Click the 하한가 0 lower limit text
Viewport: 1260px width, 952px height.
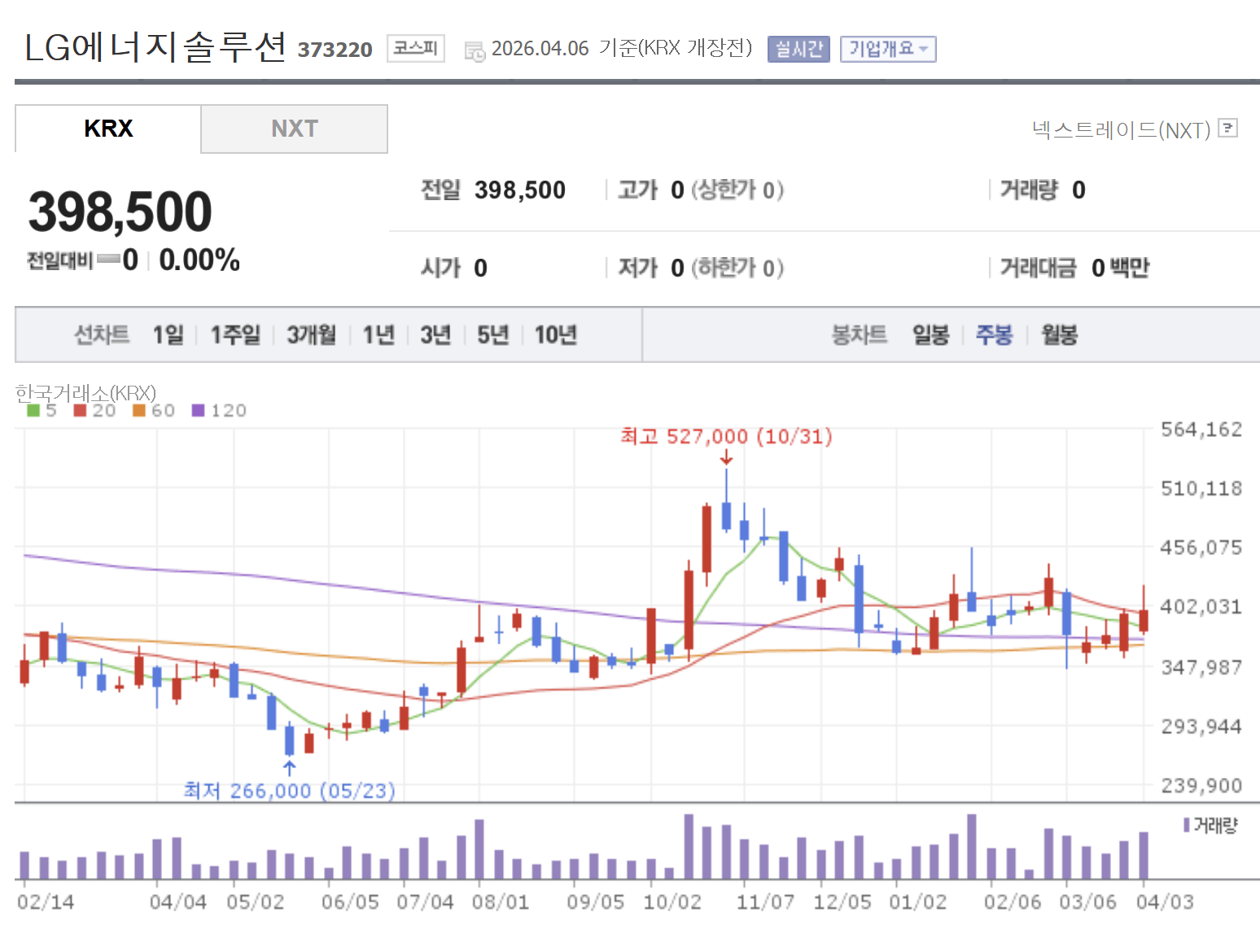click(x=737, y=268)
